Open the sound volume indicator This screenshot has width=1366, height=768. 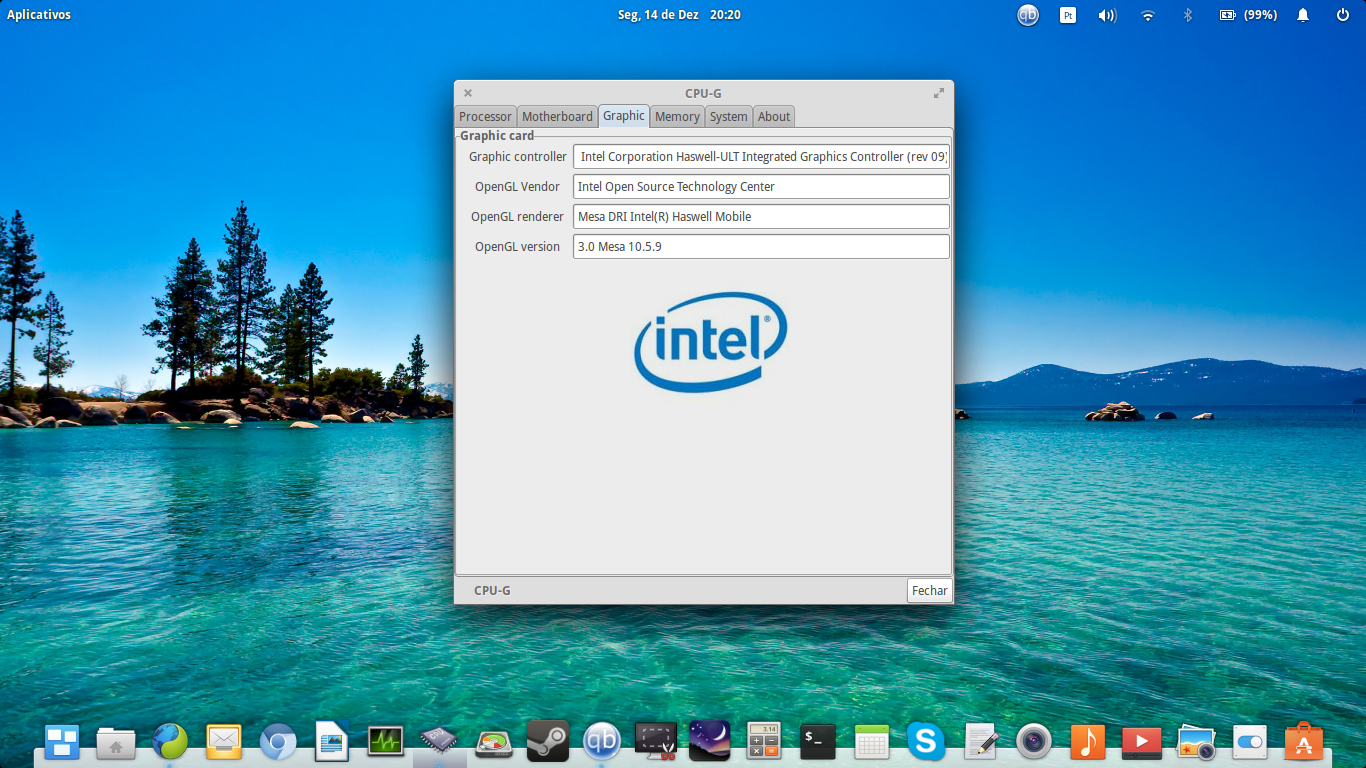click(x=1107, y=15)
